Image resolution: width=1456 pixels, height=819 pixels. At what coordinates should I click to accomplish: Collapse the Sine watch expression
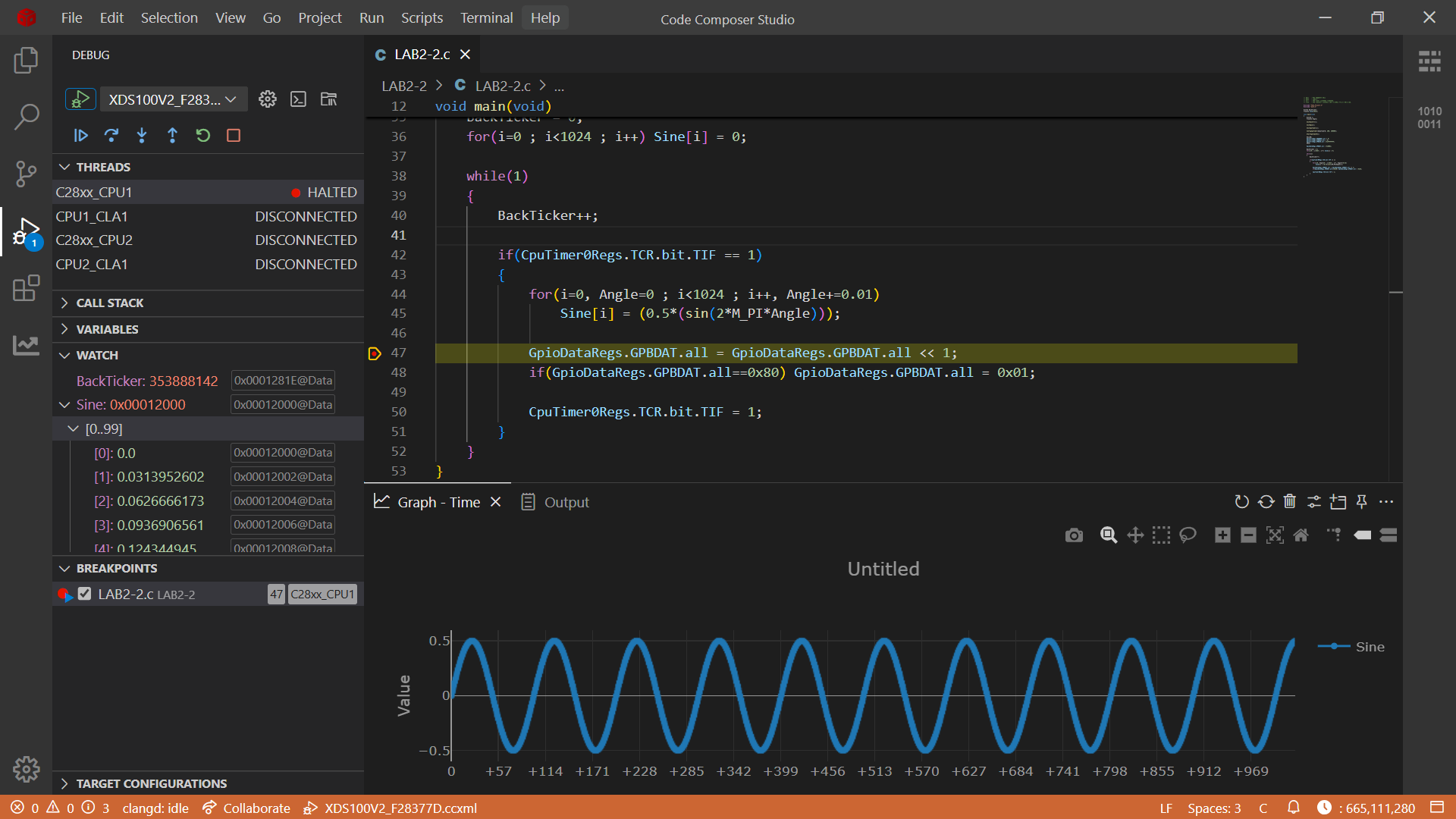pos(65,405)
